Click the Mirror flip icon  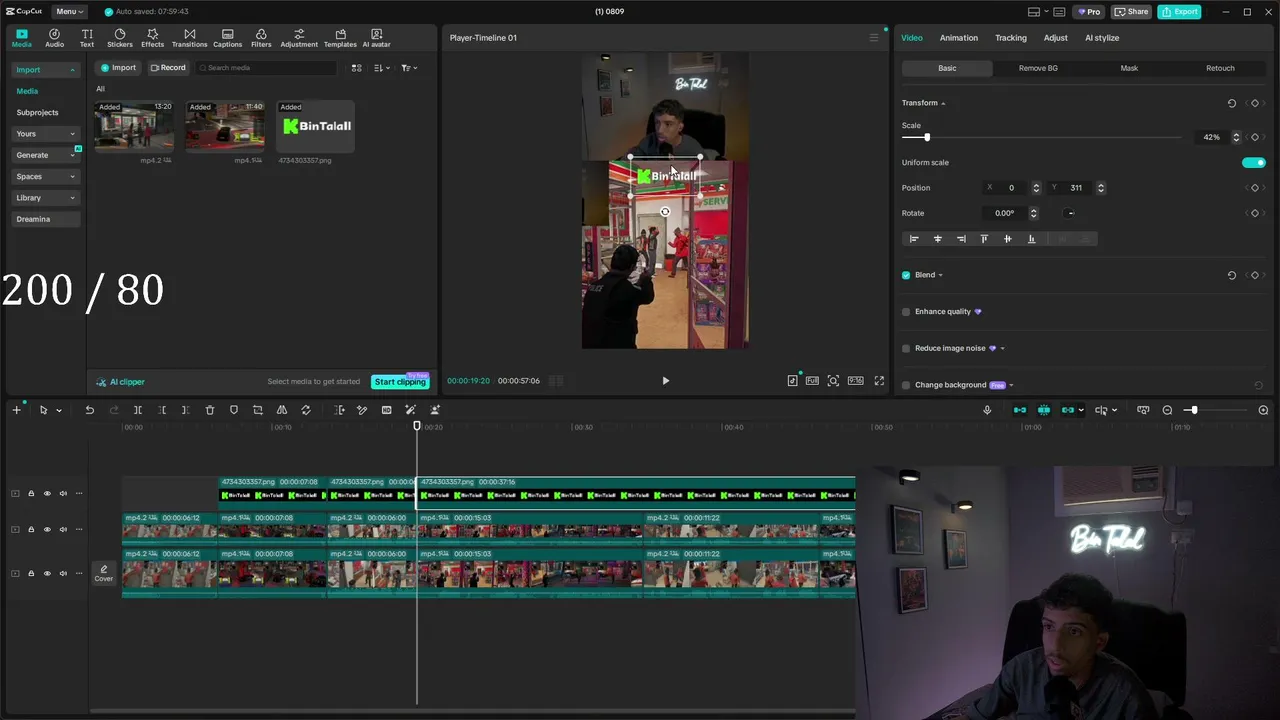pyautogui.click(x=282, y=410)
